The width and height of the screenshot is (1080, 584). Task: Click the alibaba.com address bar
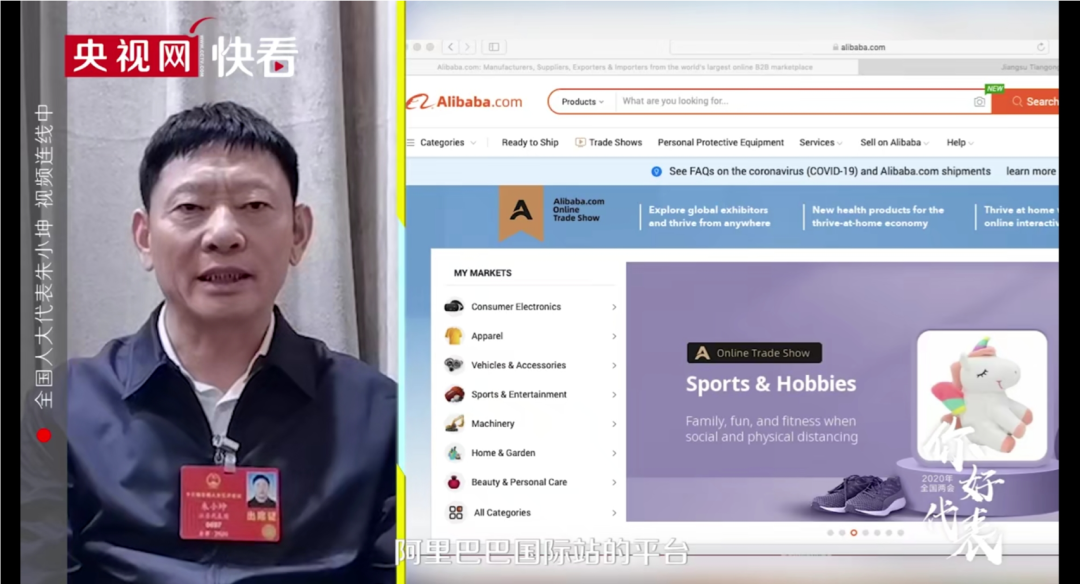pos(858,47)
